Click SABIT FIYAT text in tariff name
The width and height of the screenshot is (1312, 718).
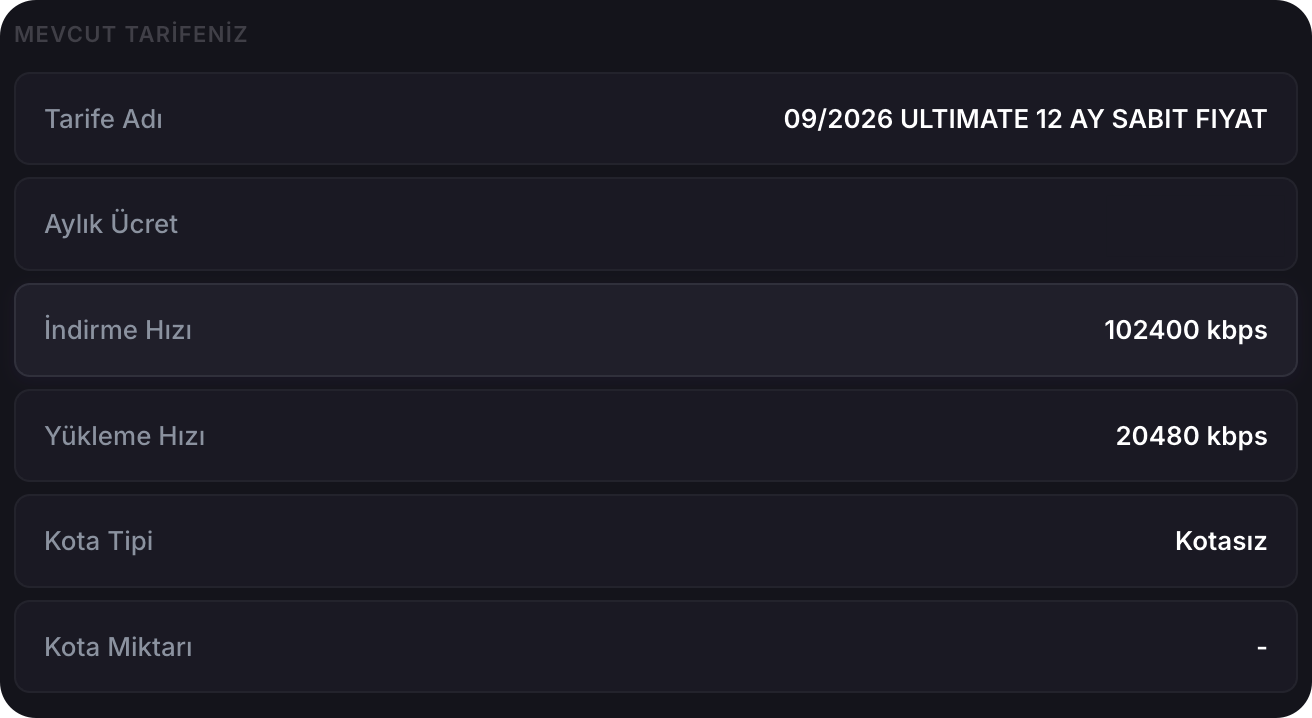coord(1183,119)
